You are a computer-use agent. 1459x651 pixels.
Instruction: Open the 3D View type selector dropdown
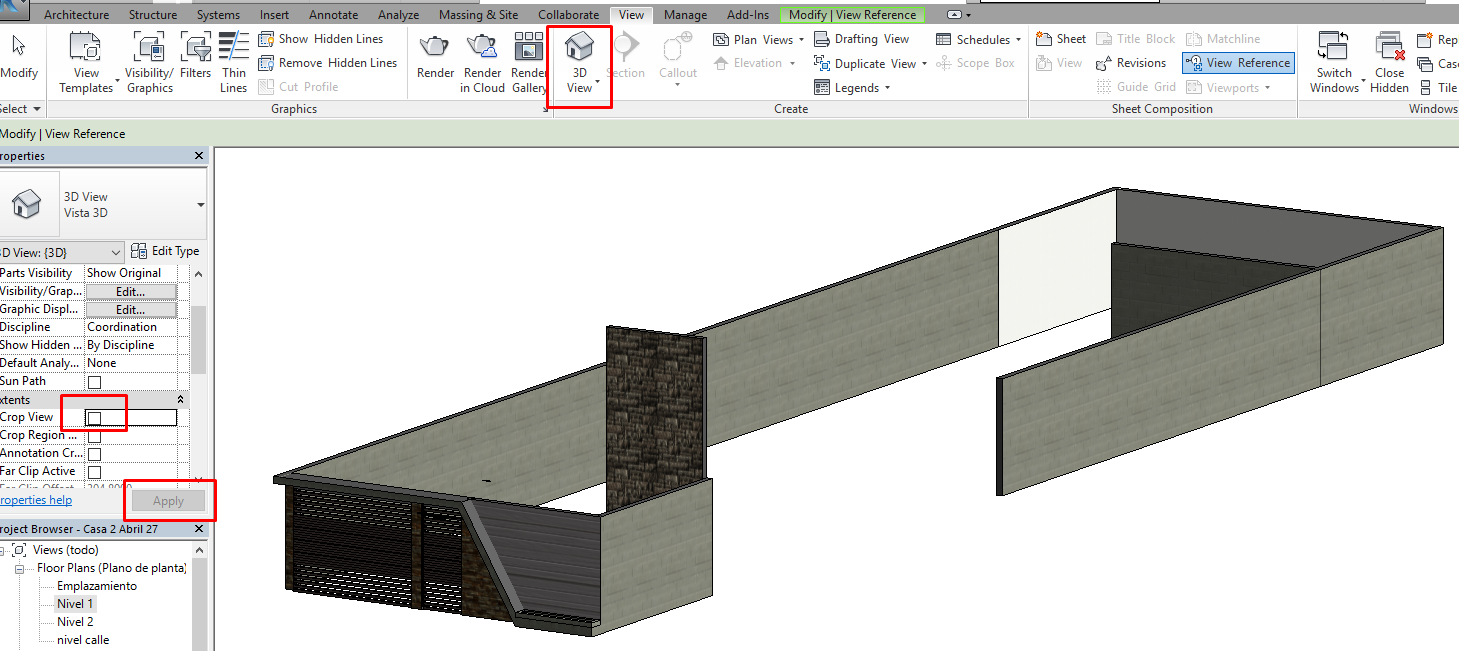point(201,205)
